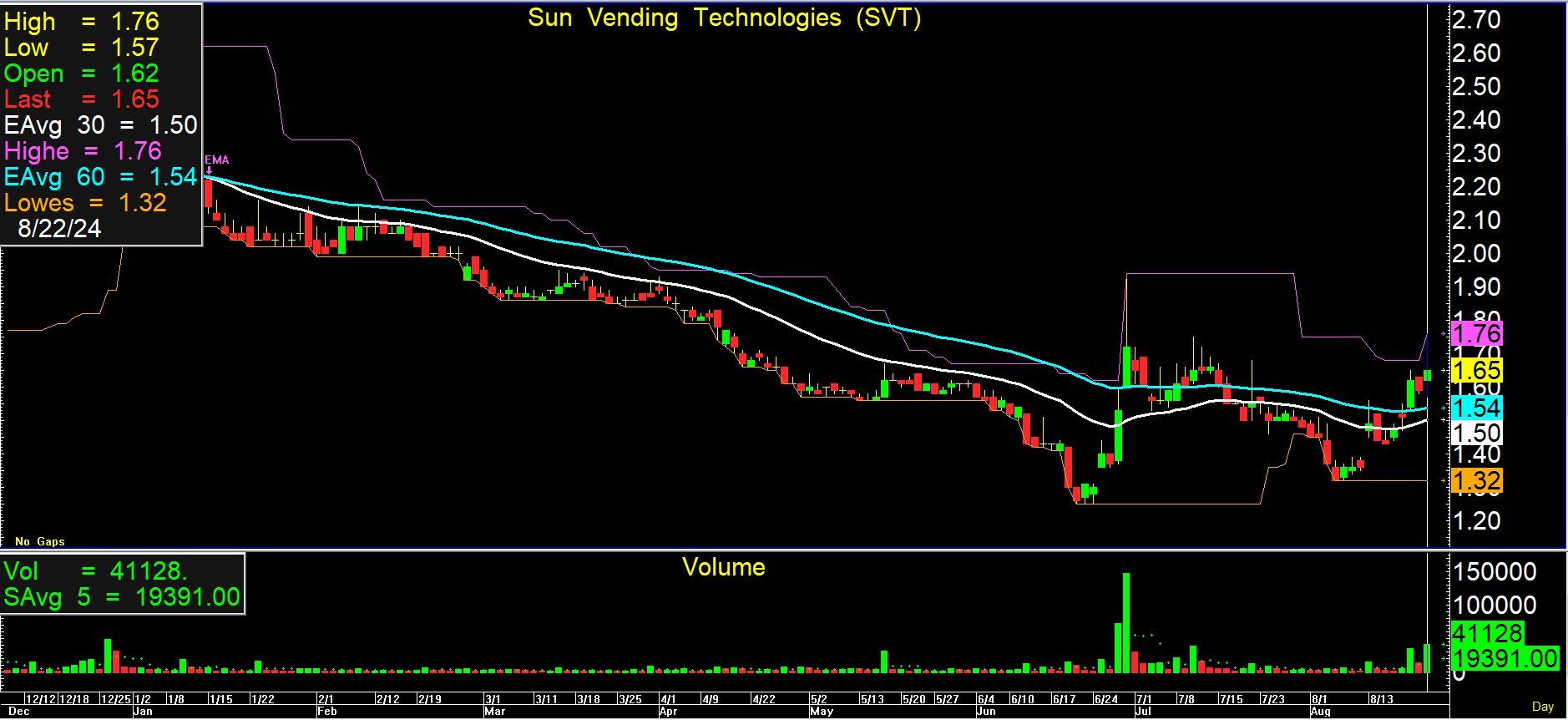Click the white 1.50 EAvg 30 tag
1568x720 pixels.
[1476, 433]
